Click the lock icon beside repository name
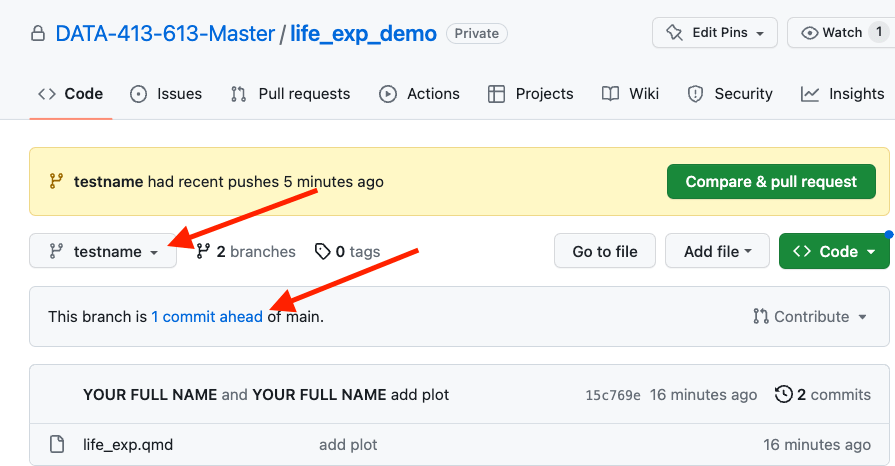The height and width of the screenshot is (466, 895). tap(38, 34)
